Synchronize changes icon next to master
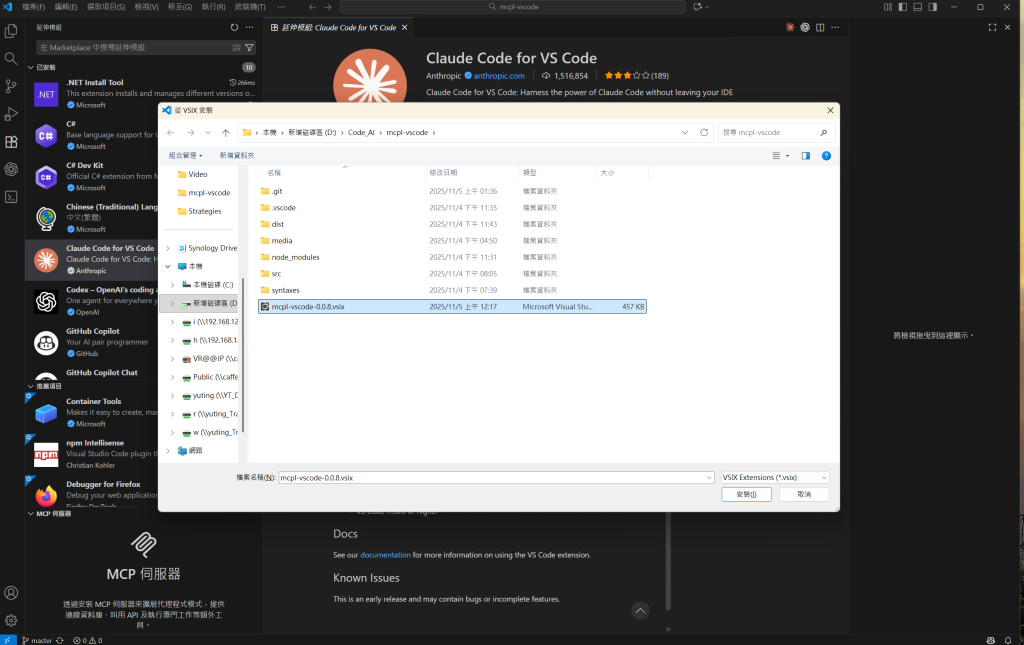 60,640
